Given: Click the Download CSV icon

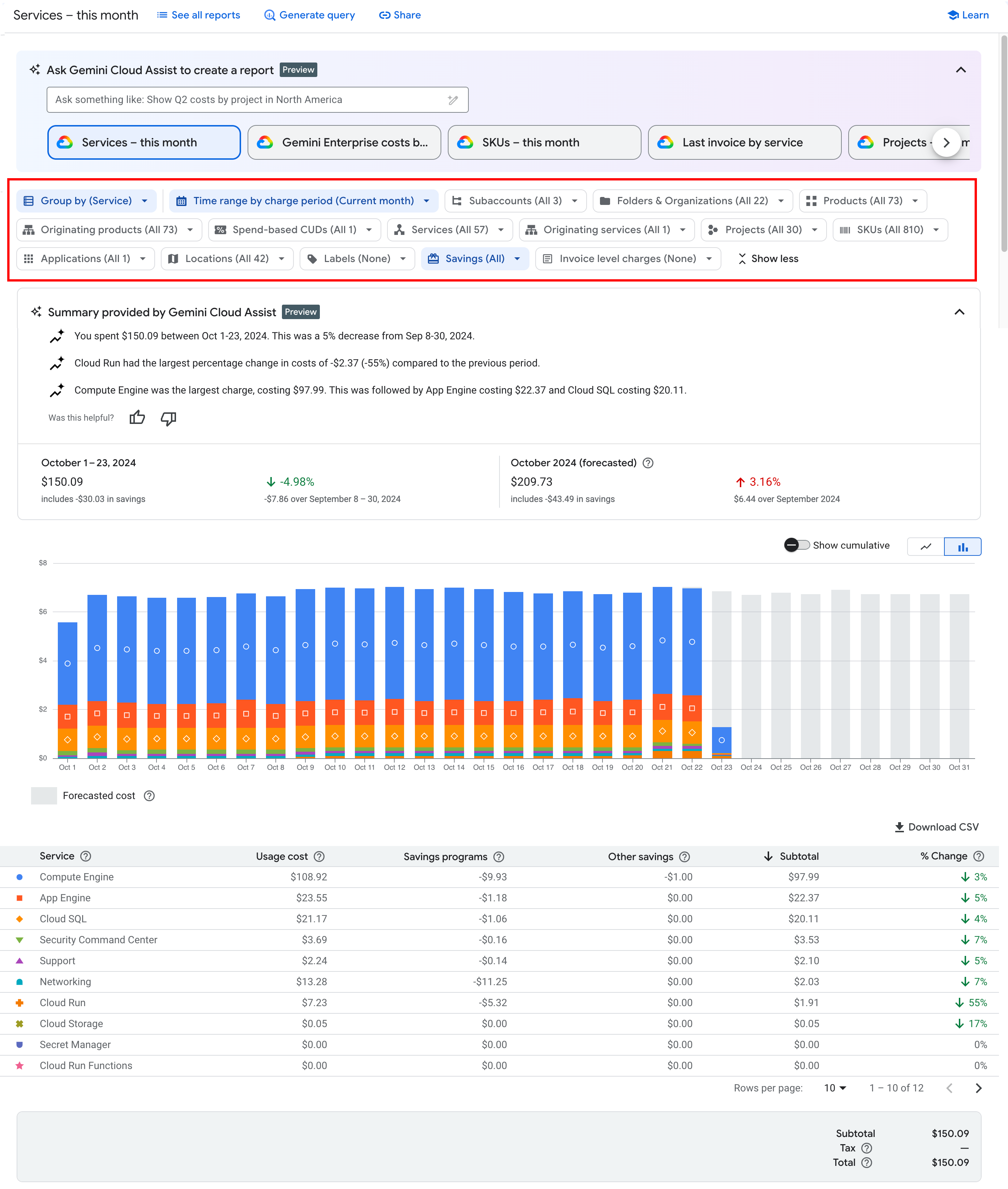Looking at the screenshot, I should pyautogui.click(x=899, y=827).
